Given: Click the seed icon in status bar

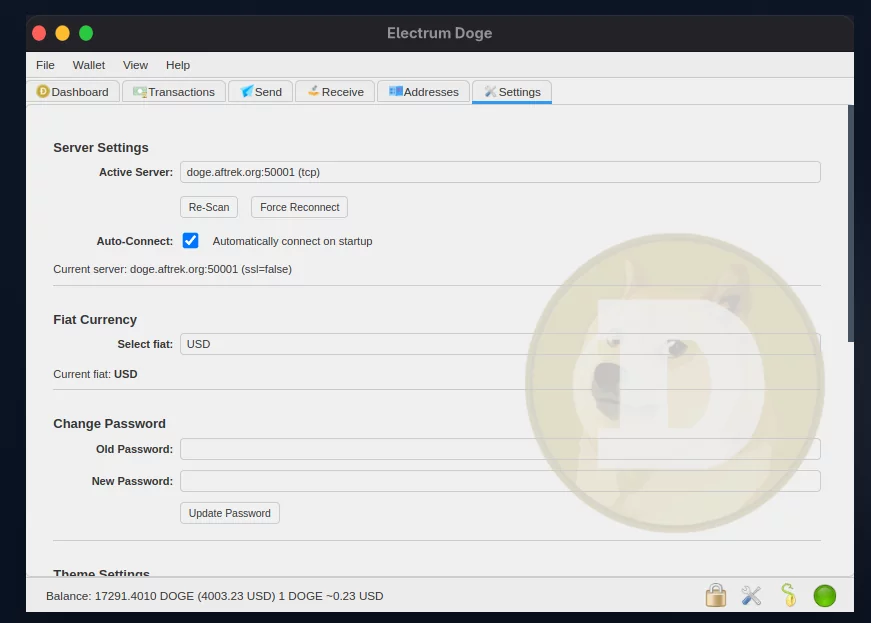Looking at the screenshot, I should (x=788, y=596).
